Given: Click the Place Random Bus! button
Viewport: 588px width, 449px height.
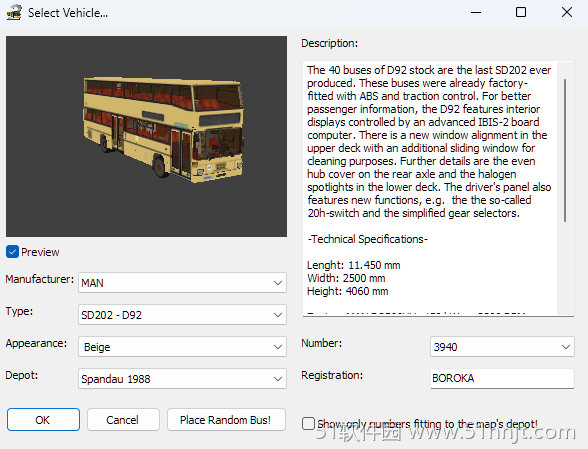Looking at the screenshot, I should [x=226, y=419].
